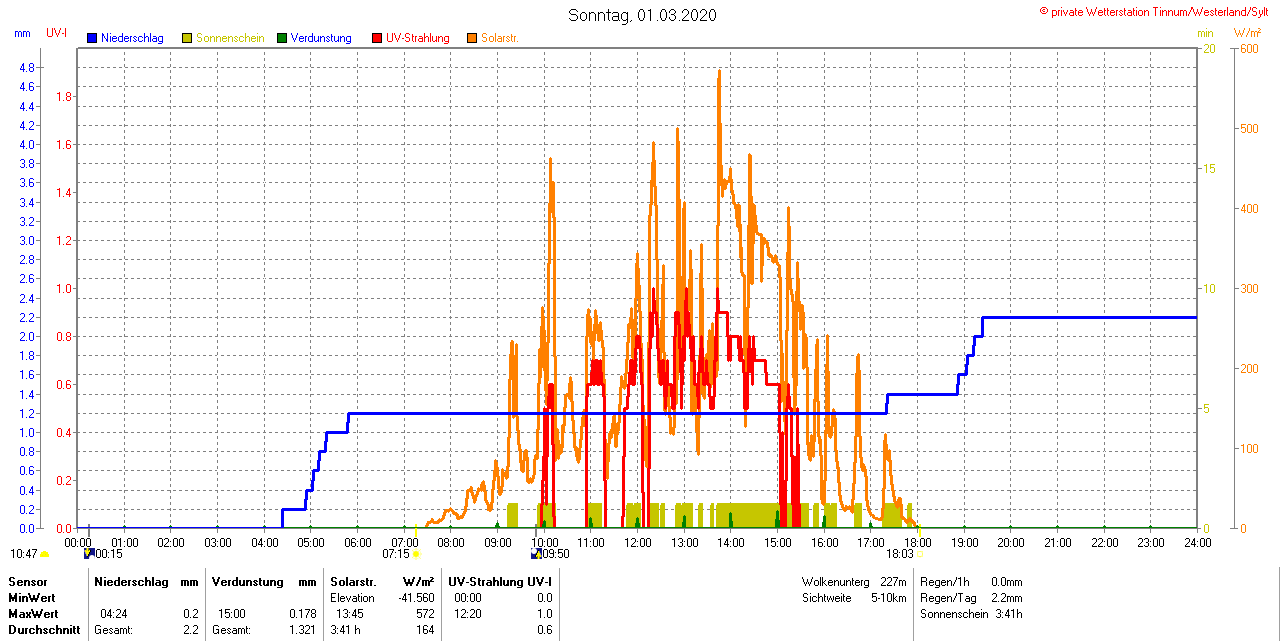Select the Sonnenschein legend label
Viewport: 1280px width, 641px height.
[230, 38]
